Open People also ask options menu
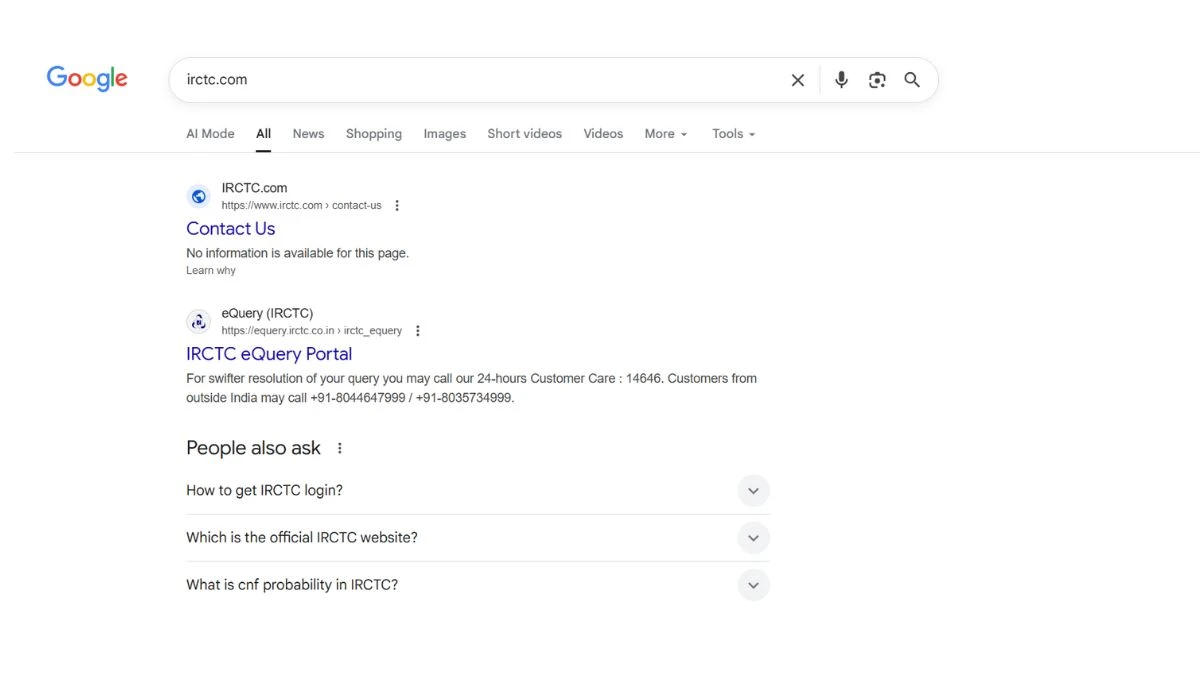 [x=340, y=449]
